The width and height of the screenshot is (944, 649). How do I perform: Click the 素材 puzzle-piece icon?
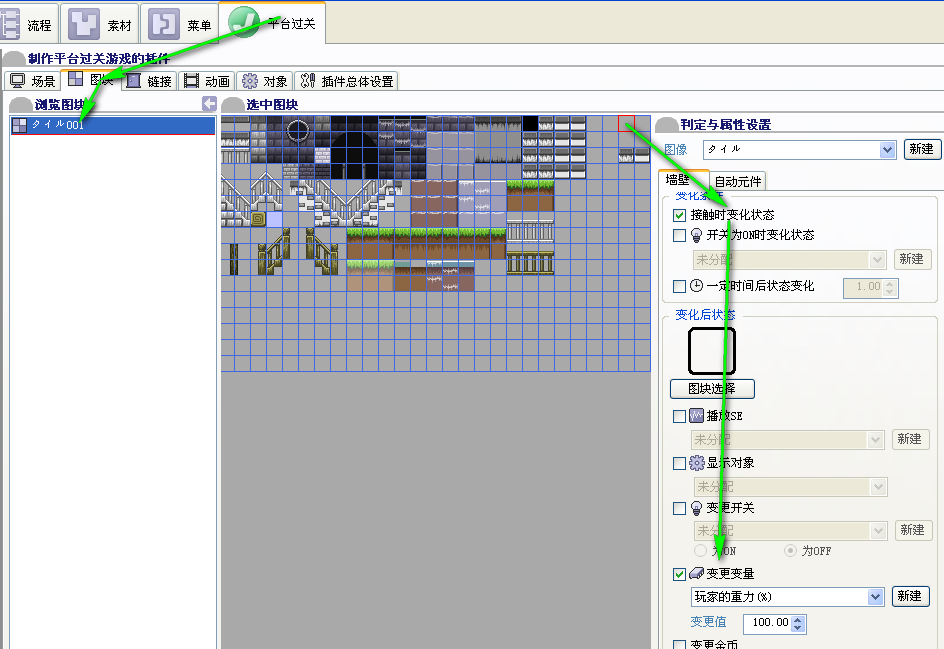84,23
